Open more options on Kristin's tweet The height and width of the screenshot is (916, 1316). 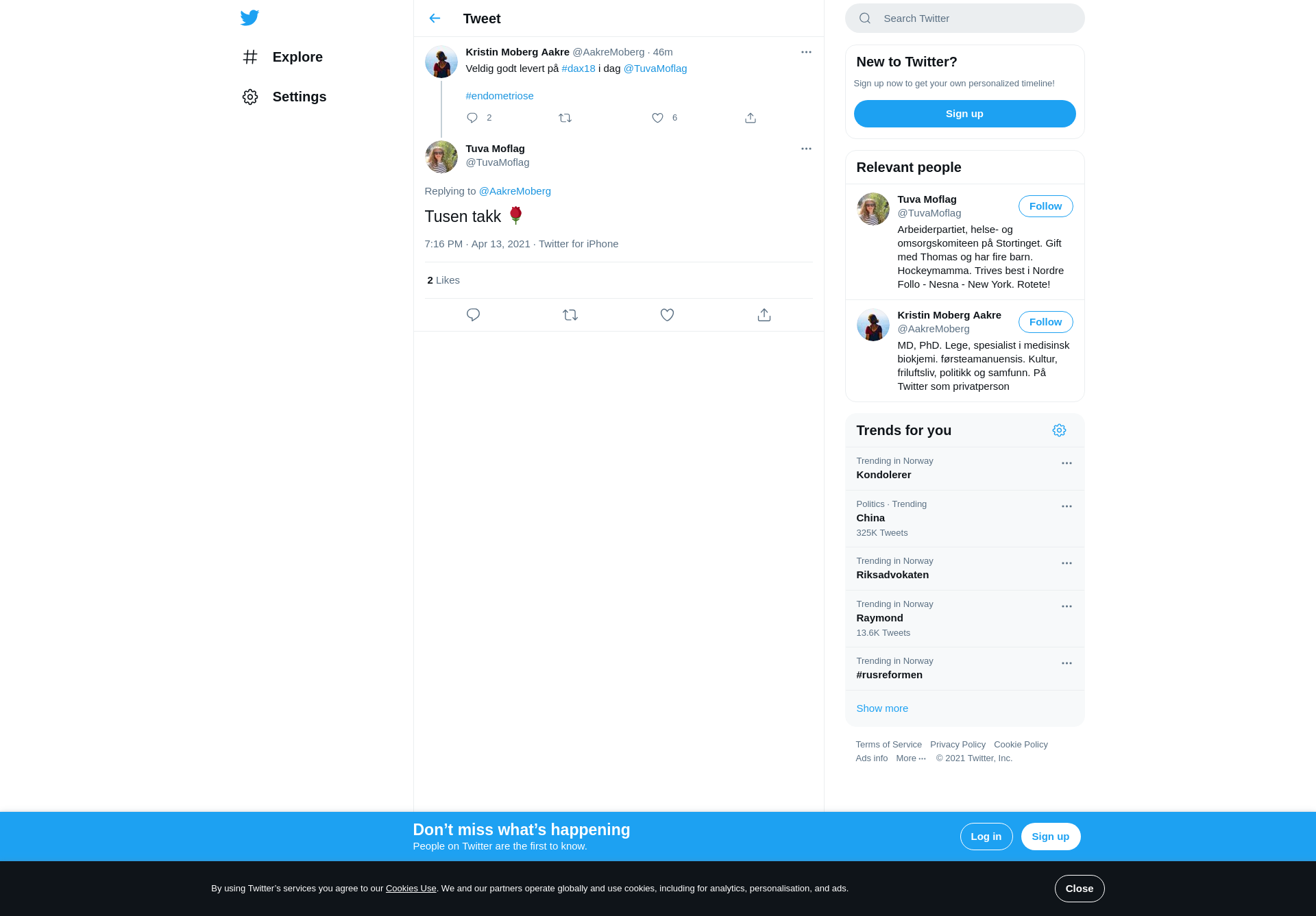pyautogui.click(x=806, y=52)
